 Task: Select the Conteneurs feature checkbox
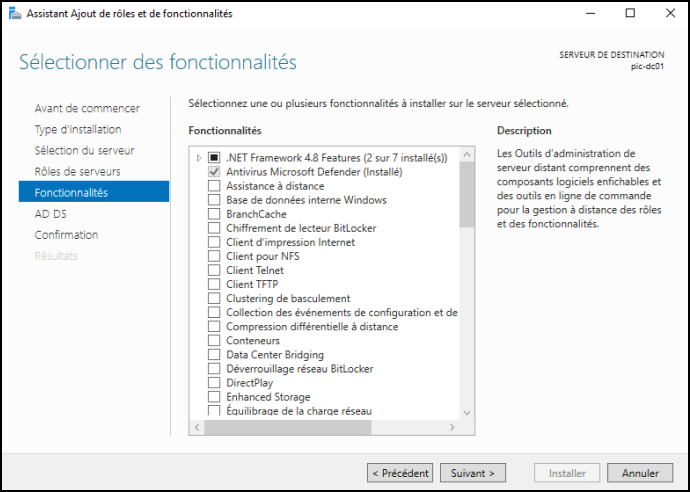(x=214, y=341)
